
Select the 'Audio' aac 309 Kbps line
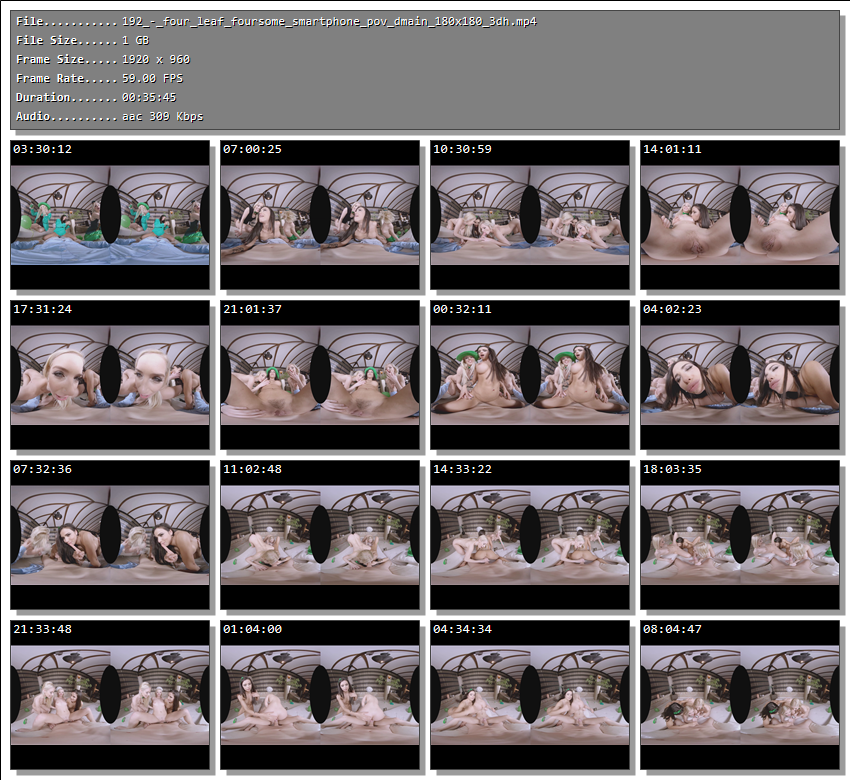point(110,117)
